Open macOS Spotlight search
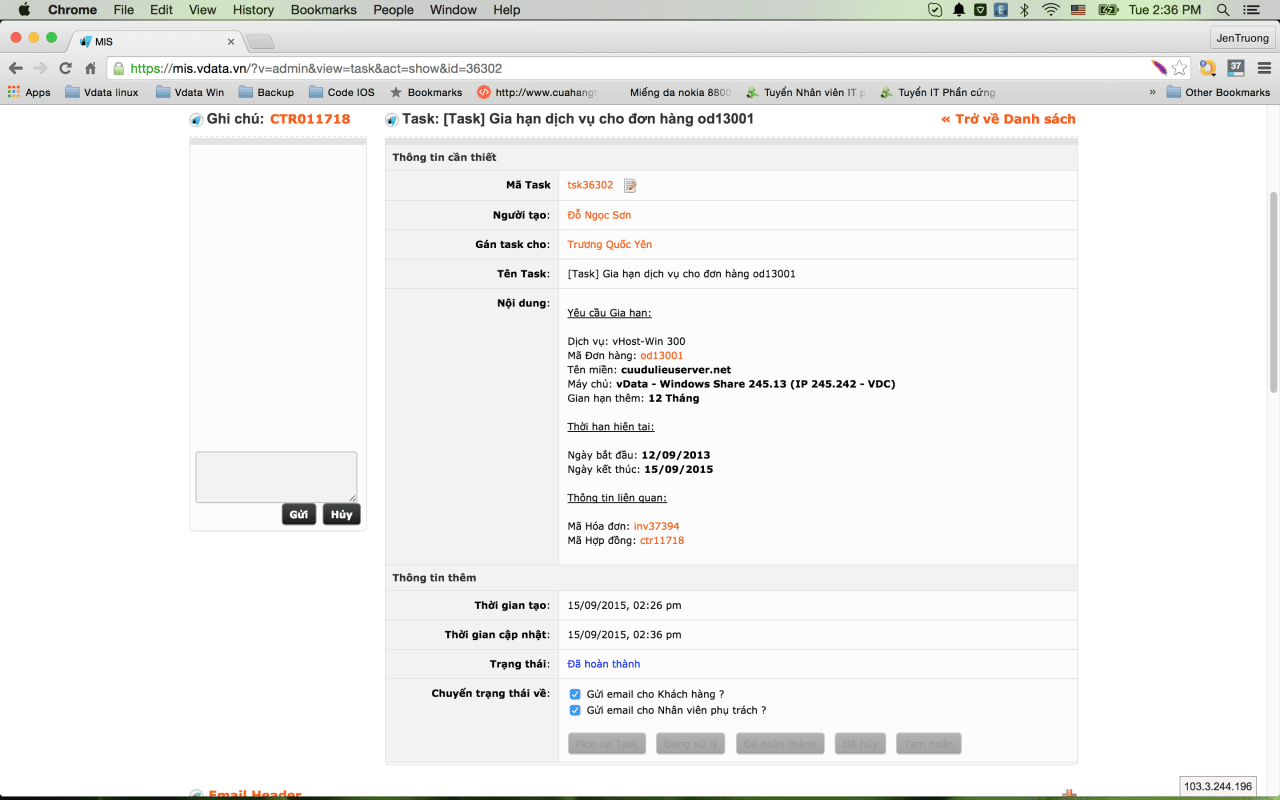1280x800 pixels. coord(1223,10)
